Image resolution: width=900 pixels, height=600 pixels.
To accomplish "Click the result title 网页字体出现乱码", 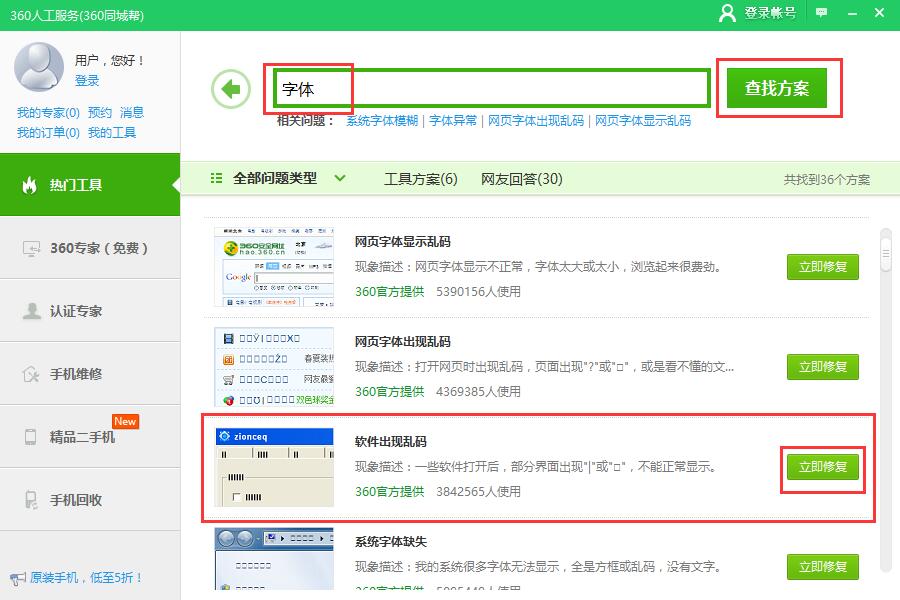I will coord(403,342).
